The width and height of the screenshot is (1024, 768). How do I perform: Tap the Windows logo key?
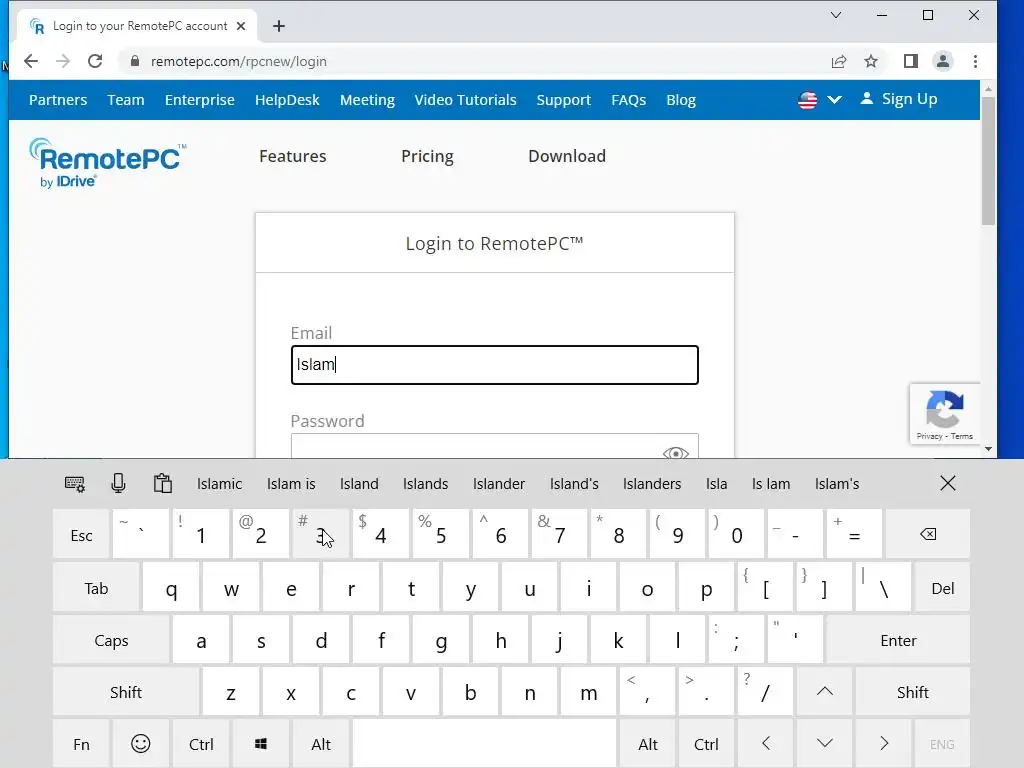[261, 744]
